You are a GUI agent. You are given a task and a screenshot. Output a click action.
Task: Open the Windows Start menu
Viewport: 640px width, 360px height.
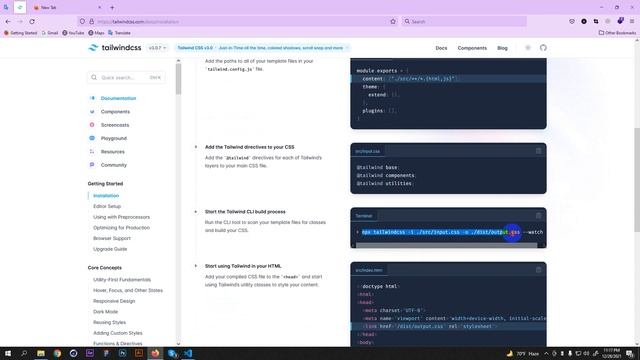pyautogui.click(x=8, y=353)
